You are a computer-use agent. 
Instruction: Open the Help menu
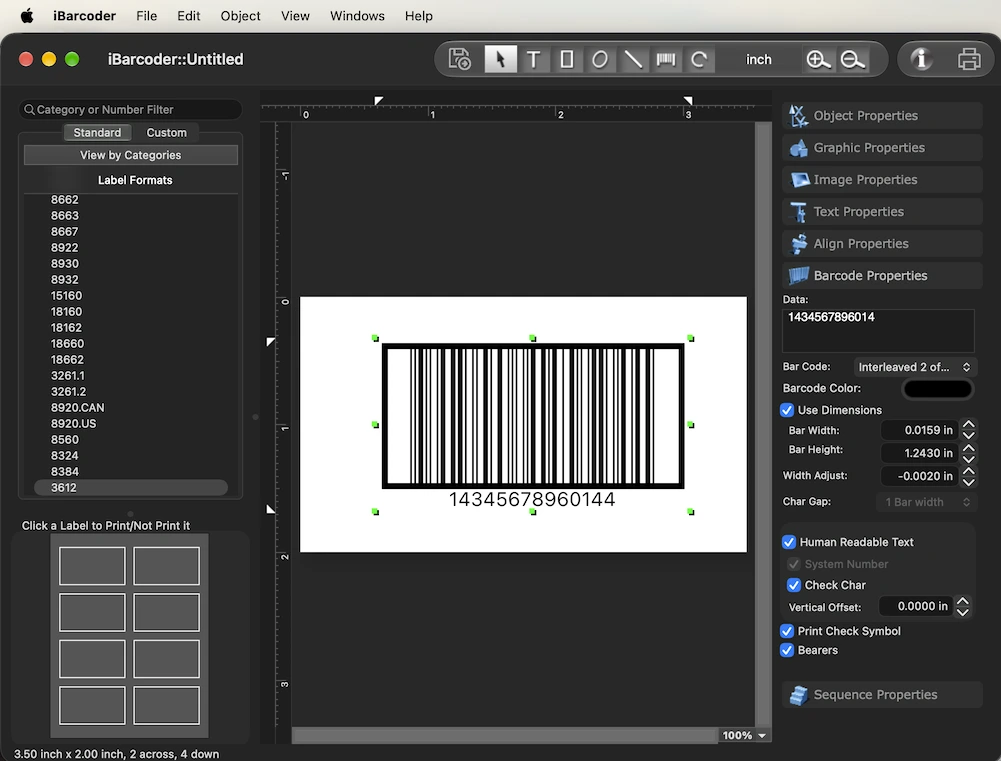point(418,16)
